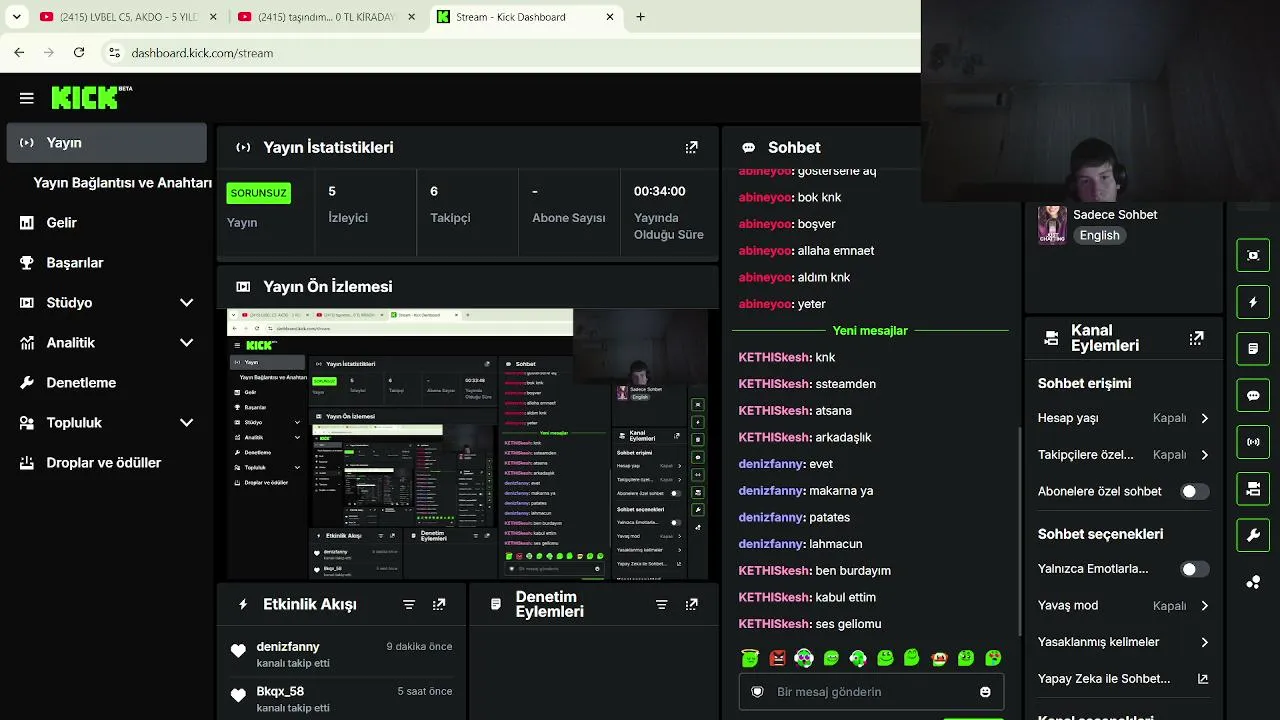Open Denetim Eylemleri filter options
Viewport: 1280px width, 720px height.
coord(661,605)
